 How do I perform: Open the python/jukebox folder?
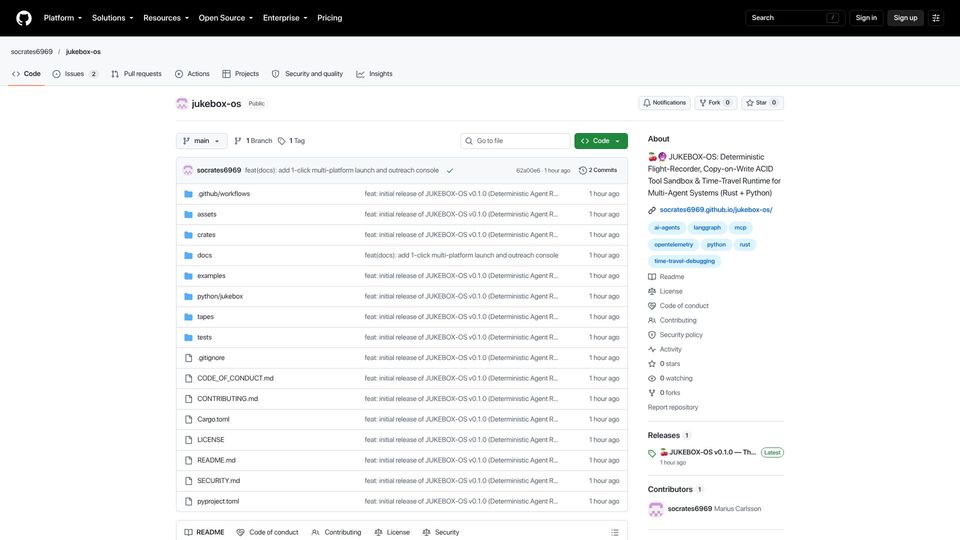click(x=220, y=296)
